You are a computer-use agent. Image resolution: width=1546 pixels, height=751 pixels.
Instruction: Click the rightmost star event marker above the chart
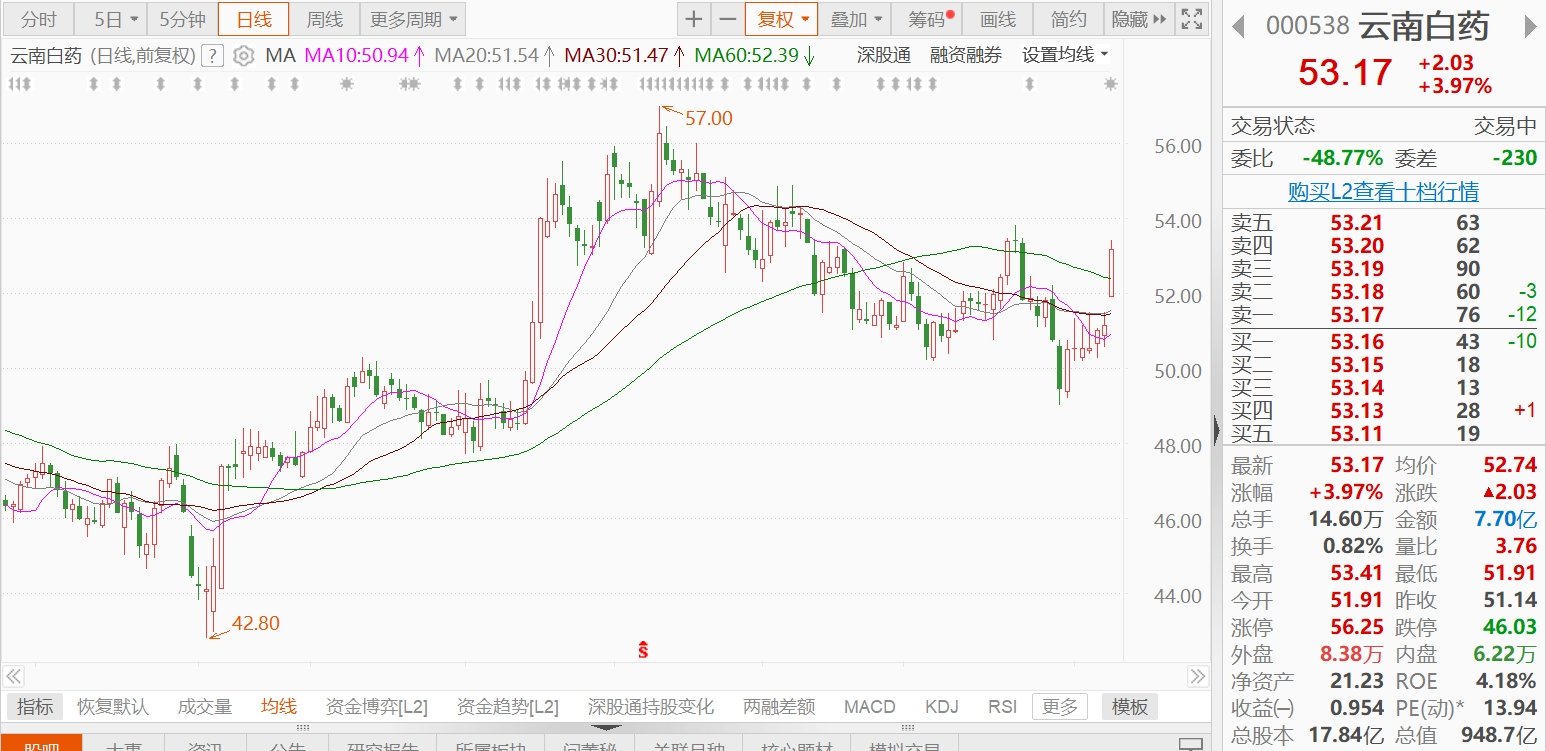coord(1110,85)
